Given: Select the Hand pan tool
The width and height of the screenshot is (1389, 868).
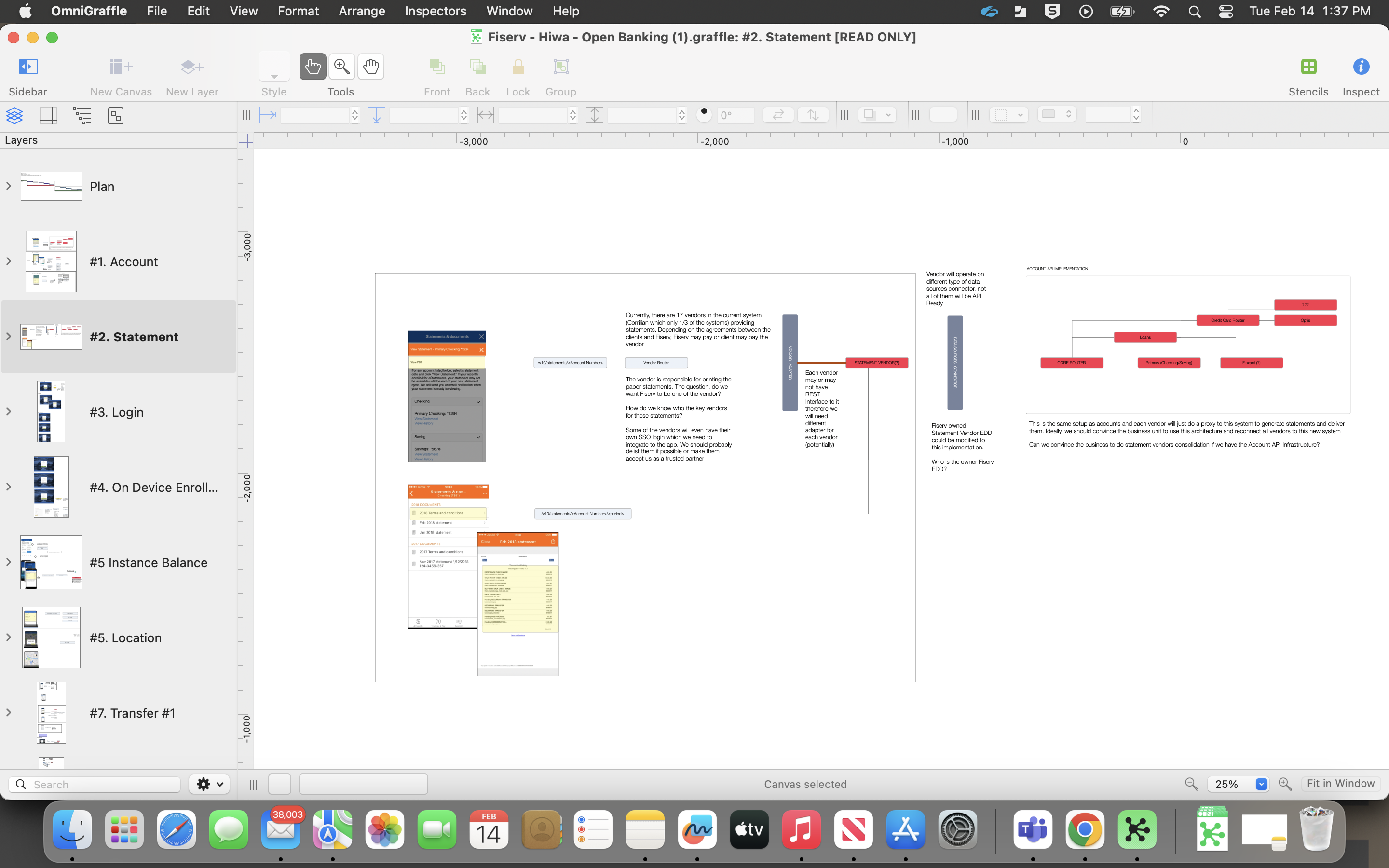Looking at the screenshot, I should click(371, 66).
